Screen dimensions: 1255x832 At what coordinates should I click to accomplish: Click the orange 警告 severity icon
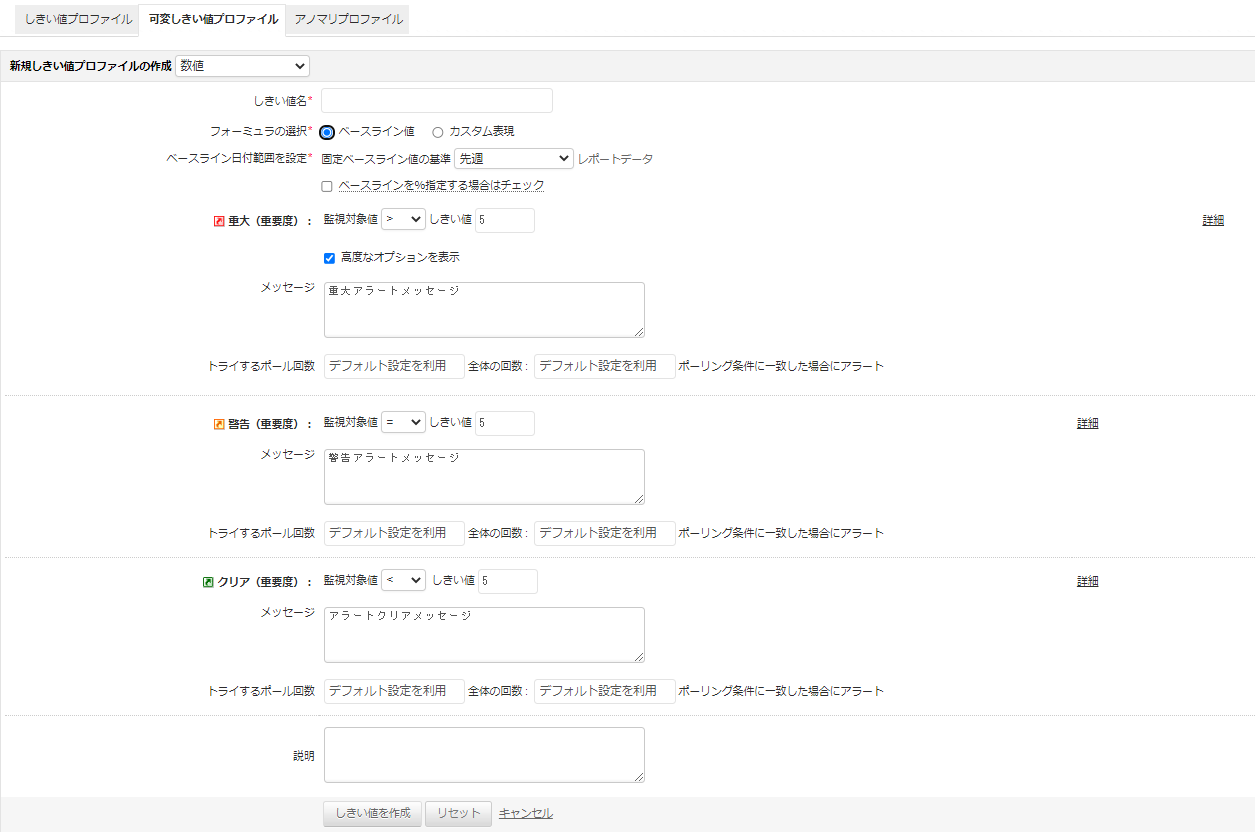(219, 424)
